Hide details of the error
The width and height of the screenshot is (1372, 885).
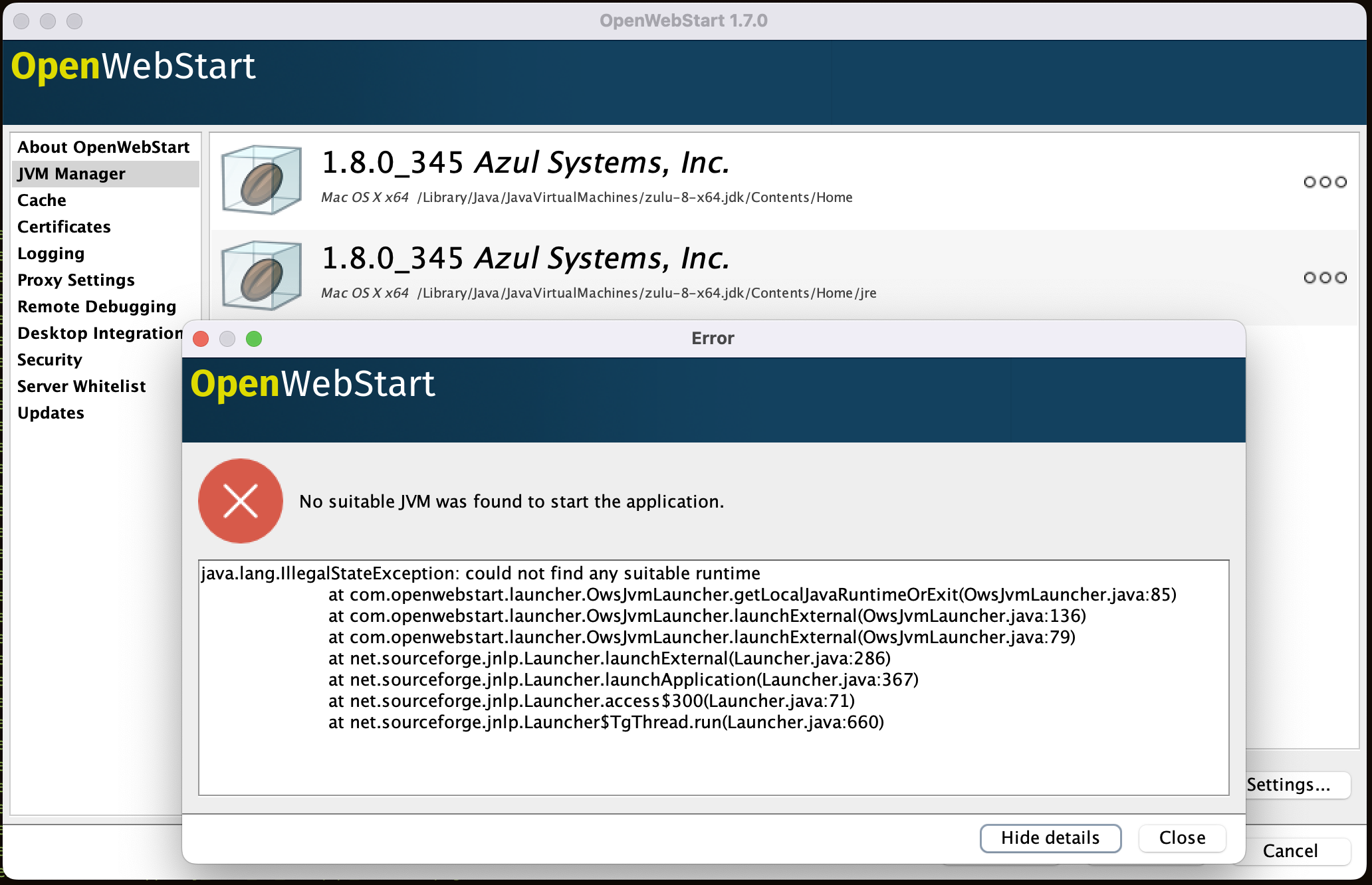pyautogui.click(x=1050, y=838)
